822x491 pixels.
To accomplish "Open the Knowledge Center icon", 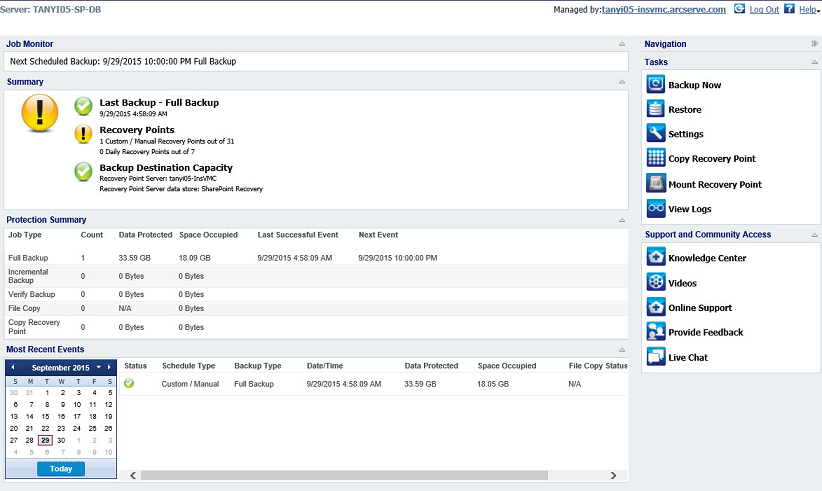I will [656, 258].
